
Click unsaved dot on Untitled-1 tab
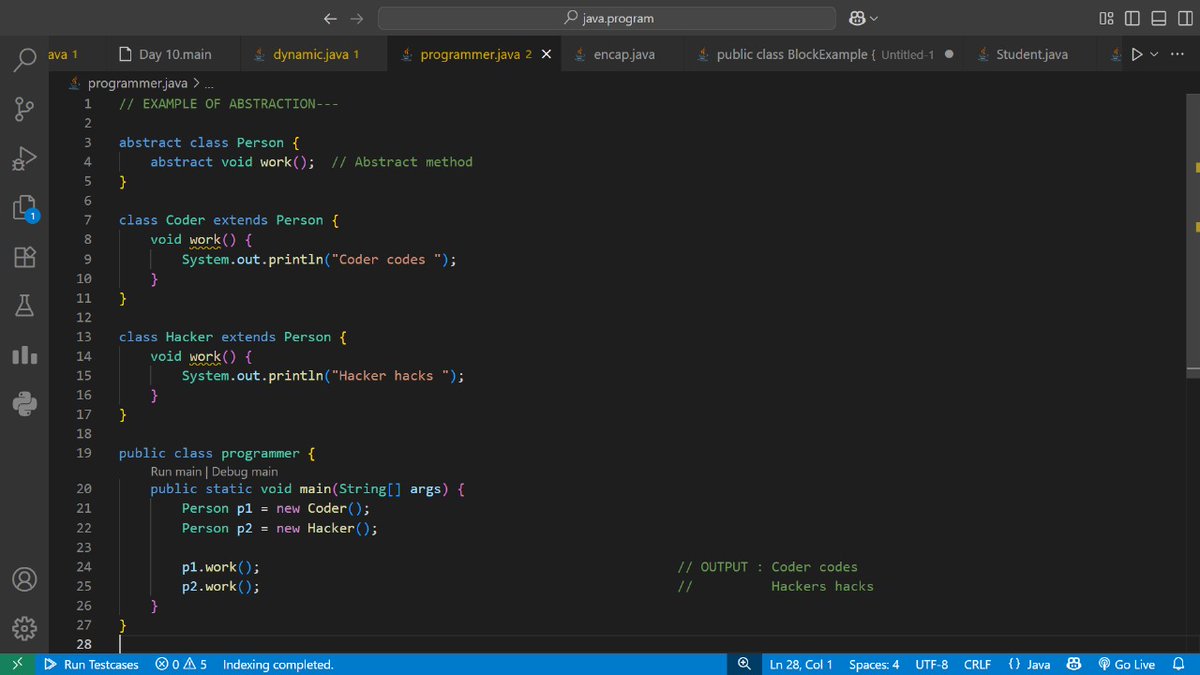(948, 54)
